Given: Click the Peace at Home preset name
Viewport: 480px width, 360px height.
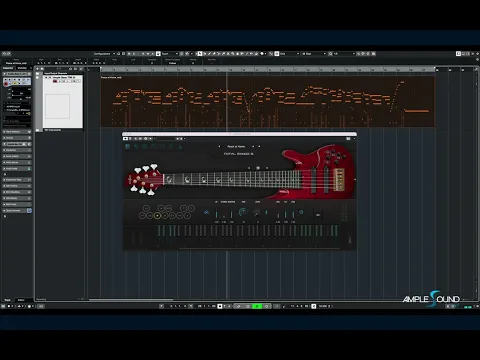Looking at the screenshot, I should (236, 146).
